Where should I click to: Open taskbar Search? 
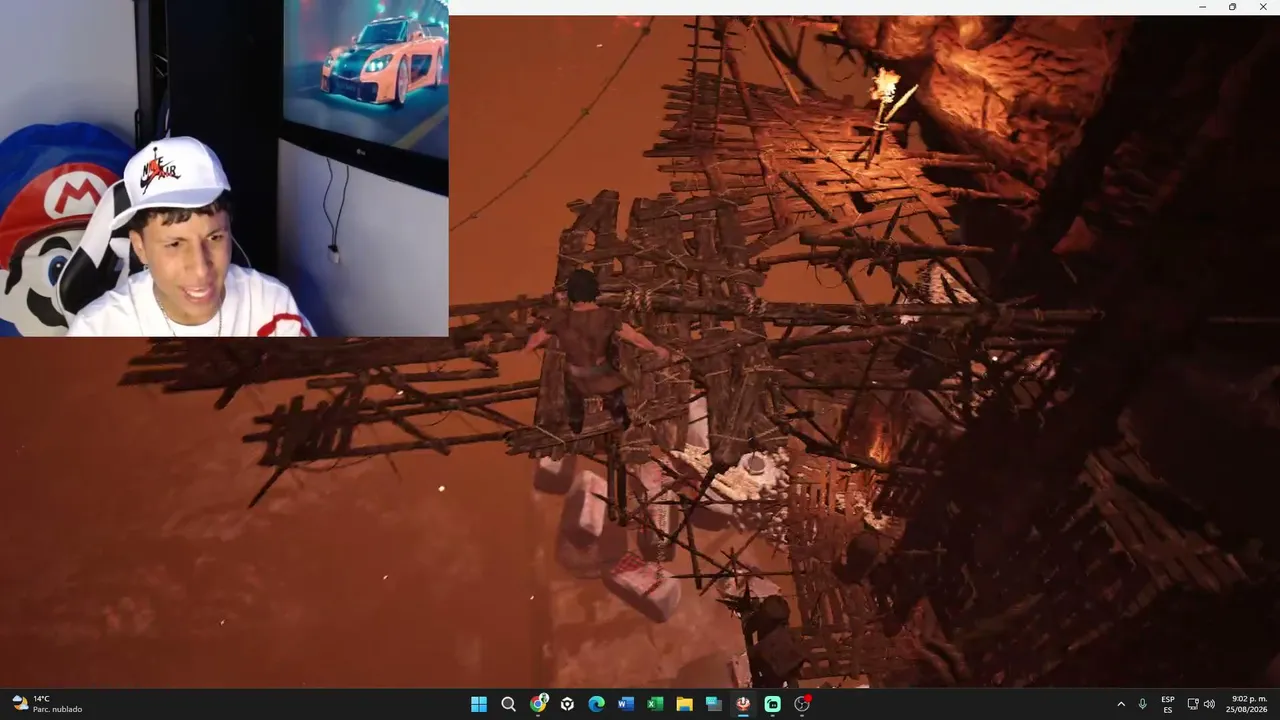coord(508,704)
